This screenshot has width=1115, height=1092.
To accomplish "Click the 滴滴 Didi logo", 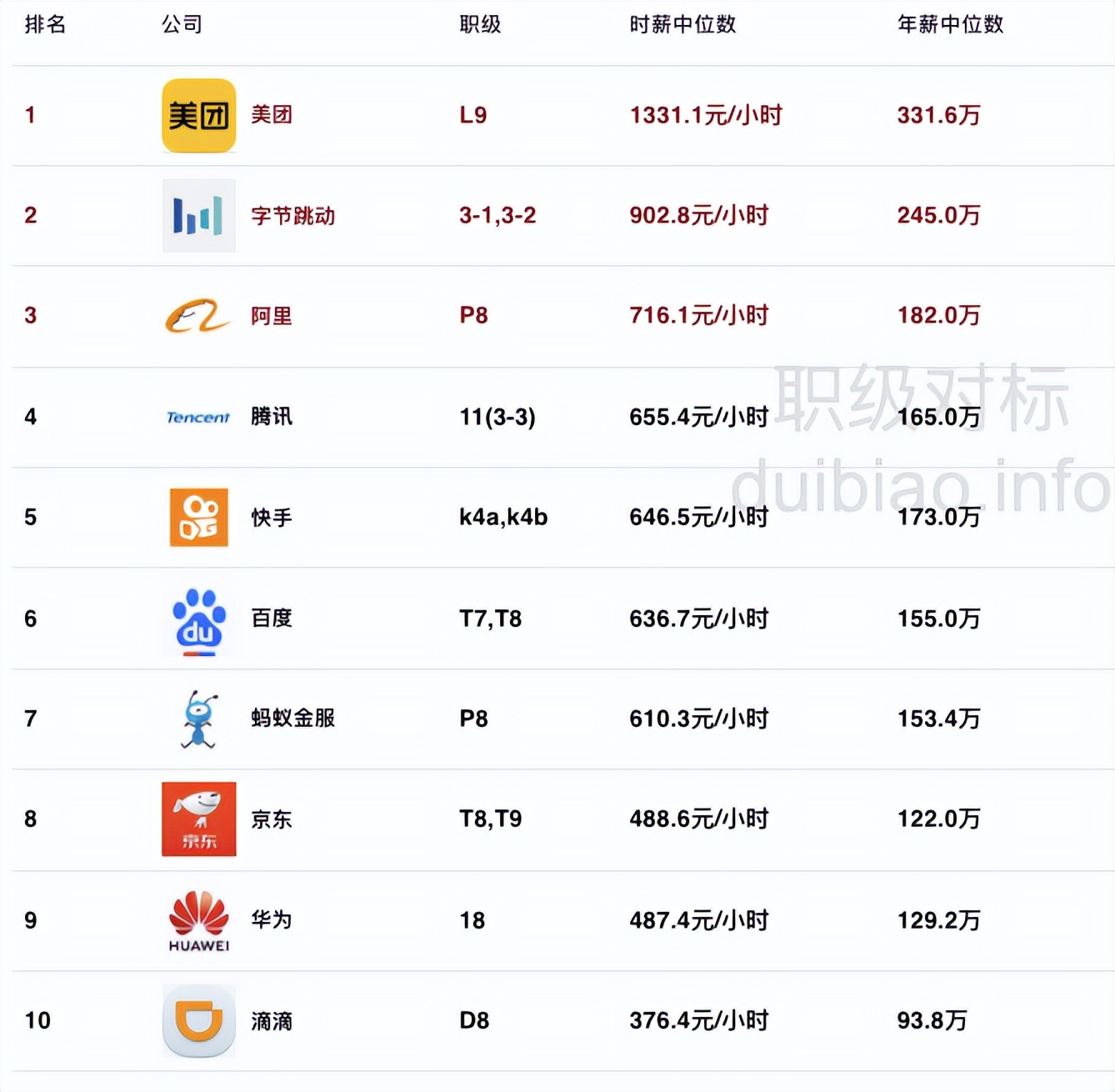I will coord(198,1020).
